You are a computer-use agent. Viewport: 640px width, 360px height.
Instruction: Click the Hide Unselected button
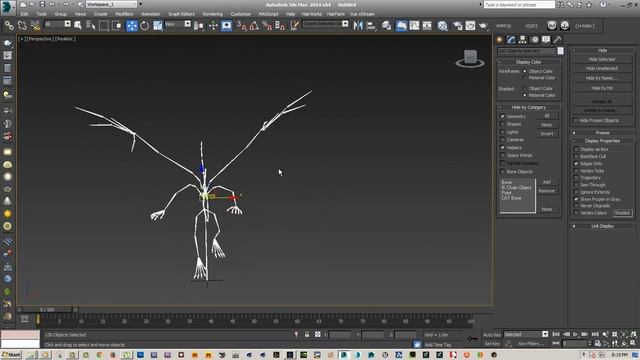pos(602,69)
